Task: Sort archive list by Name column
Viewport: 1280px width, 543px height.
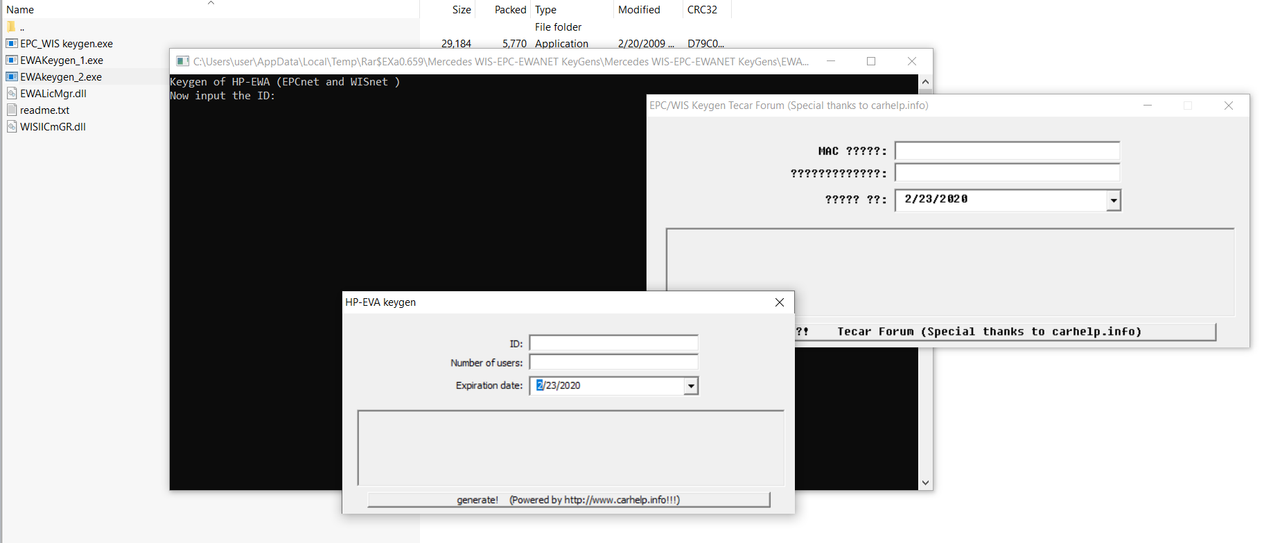Action: [x=20, y=10]
